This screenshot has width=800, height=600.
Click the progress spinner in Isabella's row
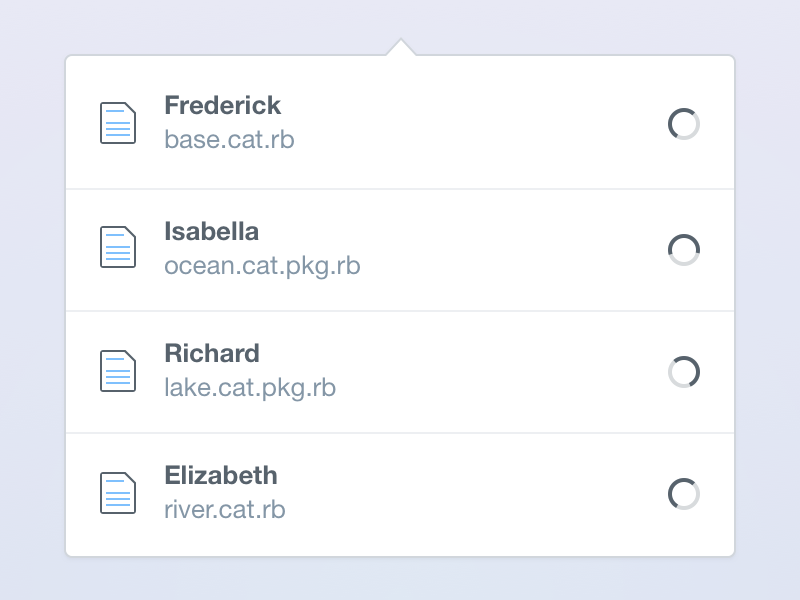(x=684, y=250)
